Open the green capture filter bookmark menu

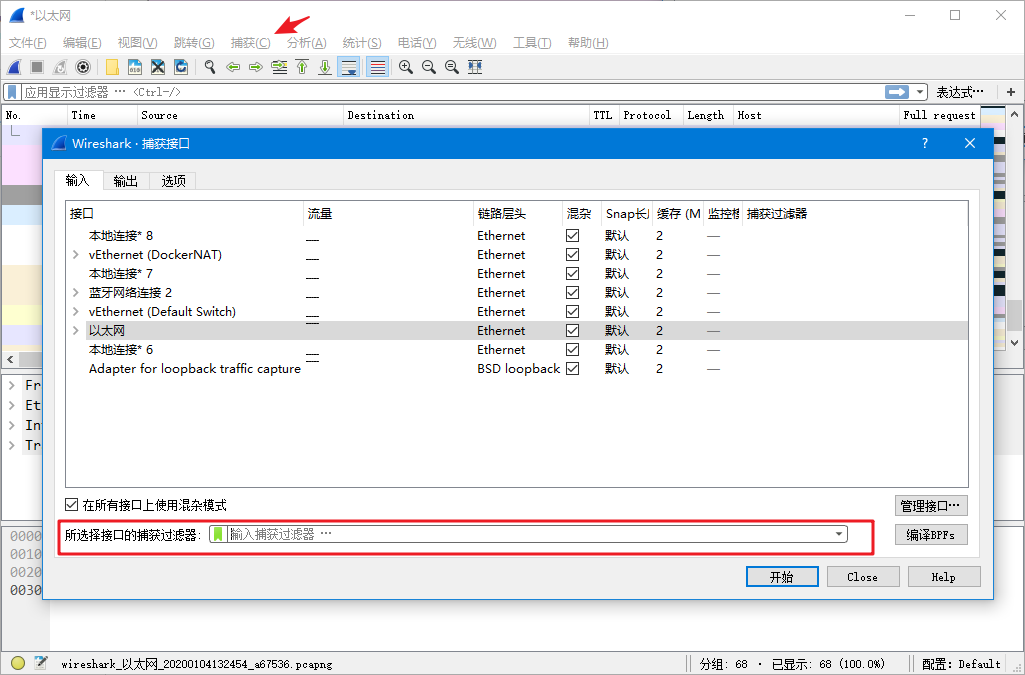[x=218, y=535]
